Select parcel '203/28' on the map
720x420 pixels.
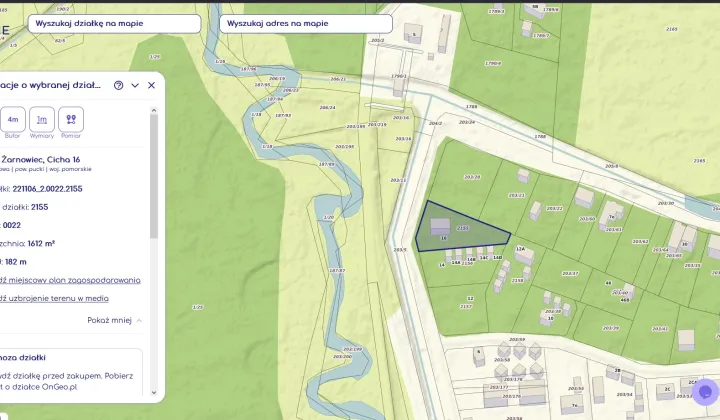[472, 177]
